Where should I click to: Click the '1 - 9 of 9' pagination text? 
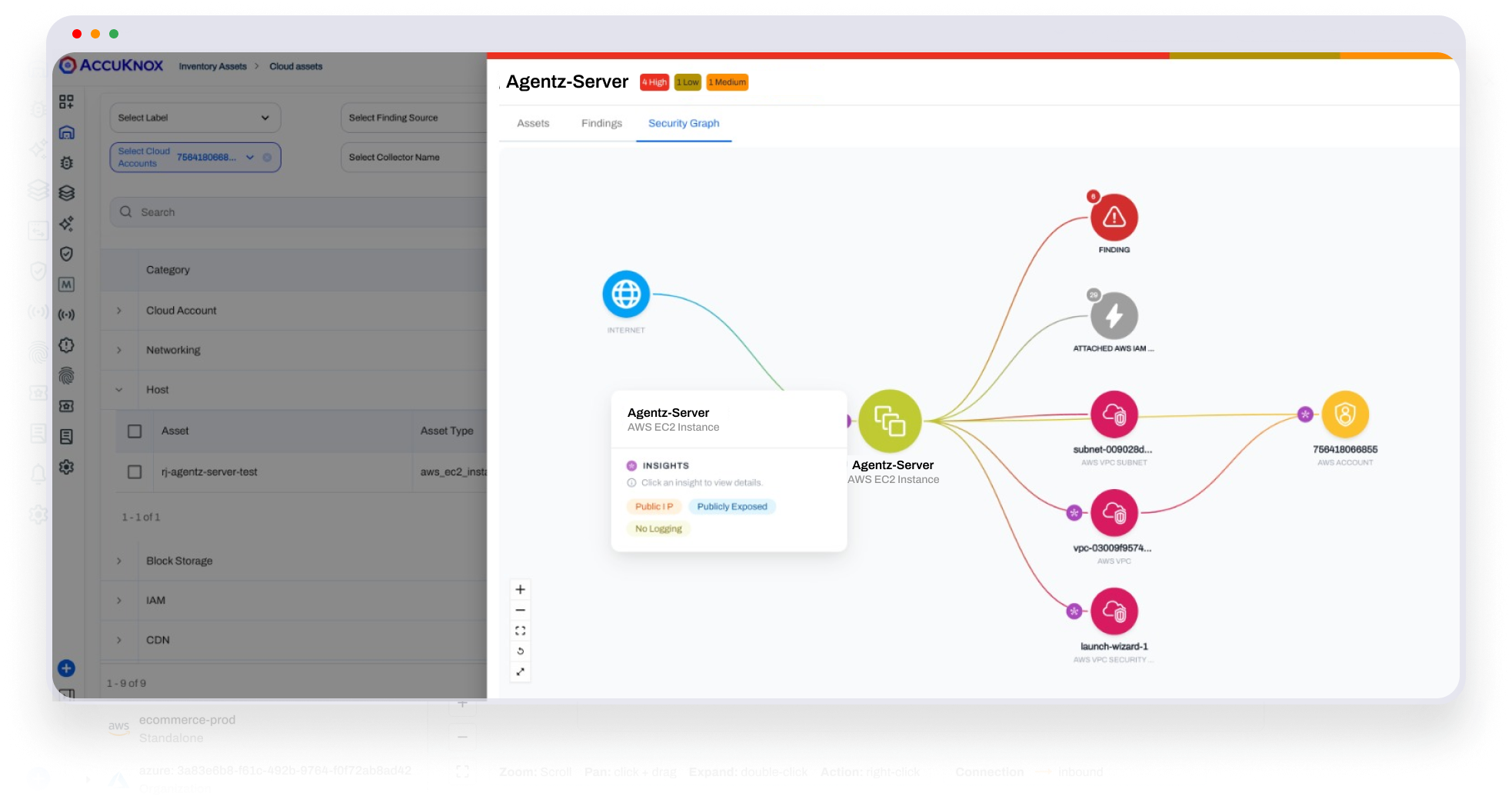coord(126,684)
